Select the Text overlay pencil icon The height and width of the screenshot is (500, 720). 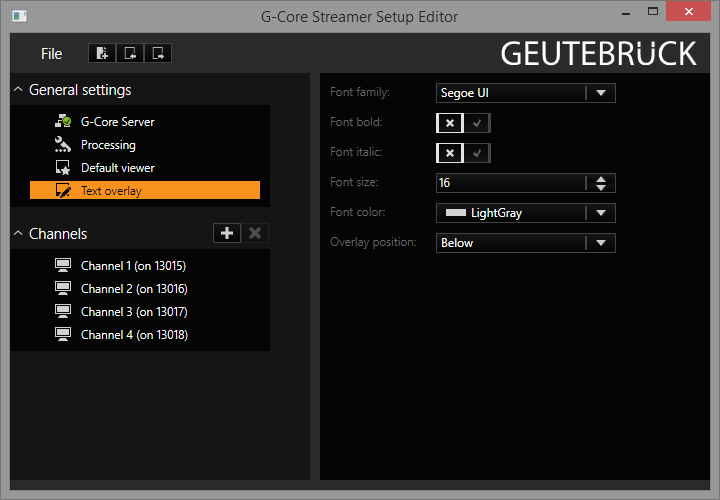click(x=63, y=190)
